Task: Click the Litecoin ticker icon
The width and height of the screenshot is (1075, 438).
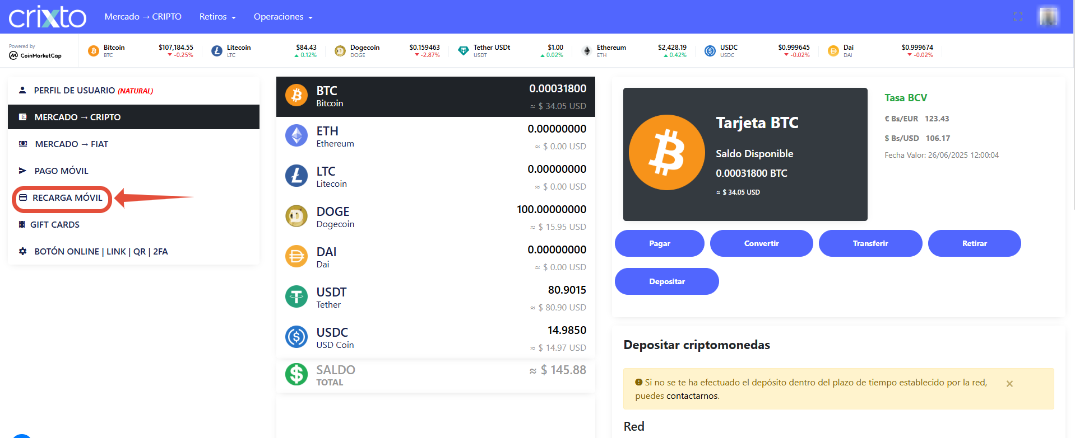Action: click(x=217, y=51)
